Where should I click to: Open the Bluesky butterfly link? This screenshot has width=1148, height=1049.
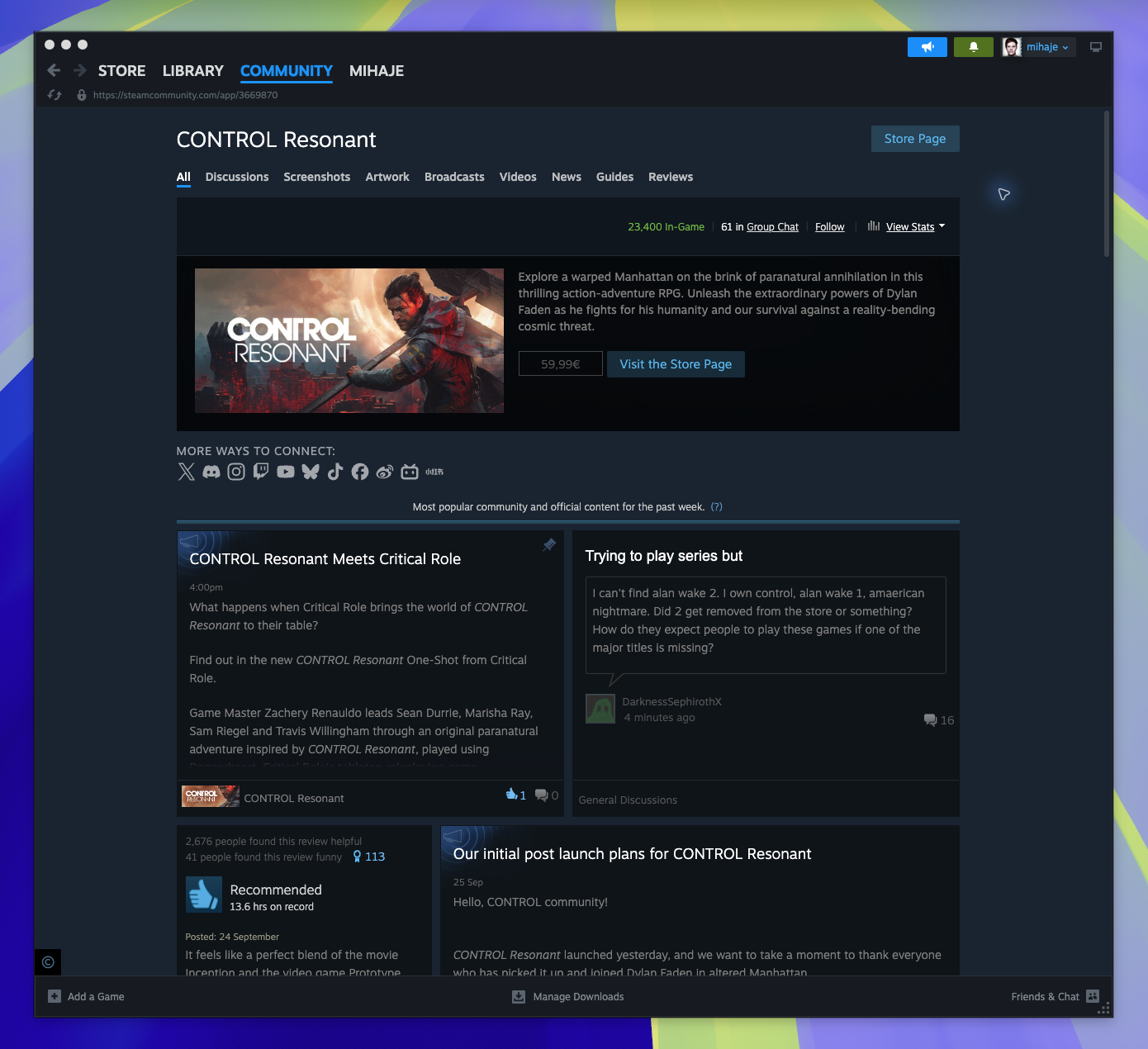311,472
